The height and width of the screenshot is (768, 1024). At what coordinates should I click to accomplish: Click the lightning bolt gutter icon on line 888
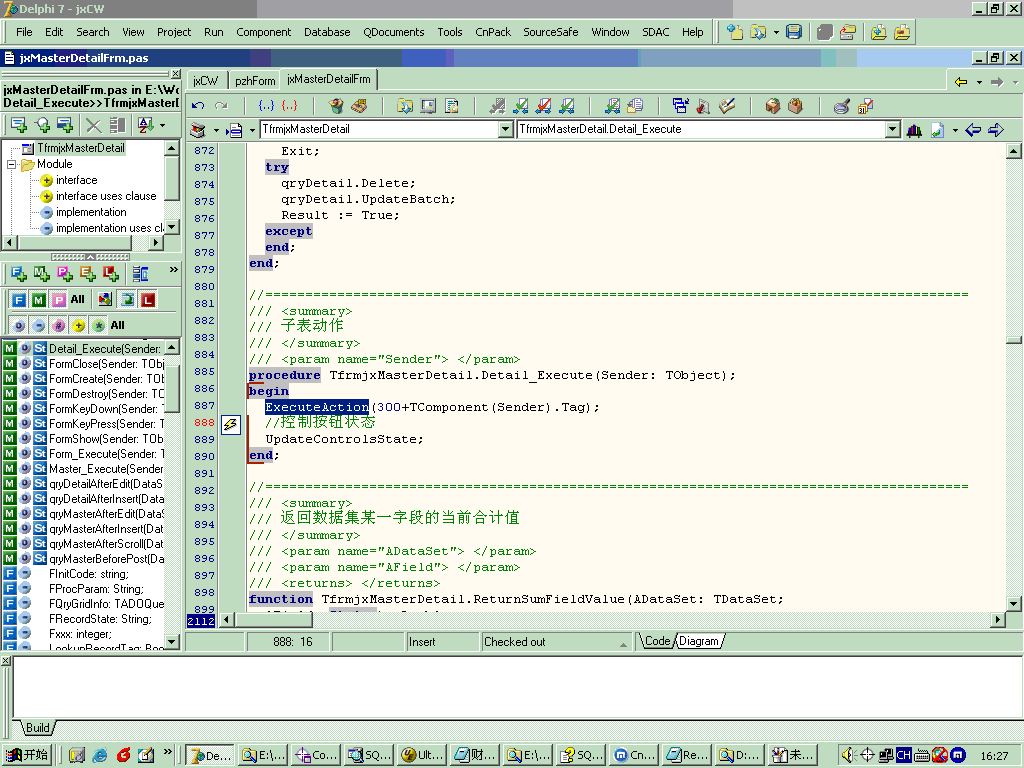pyautogui.click(x=230, y=424)
